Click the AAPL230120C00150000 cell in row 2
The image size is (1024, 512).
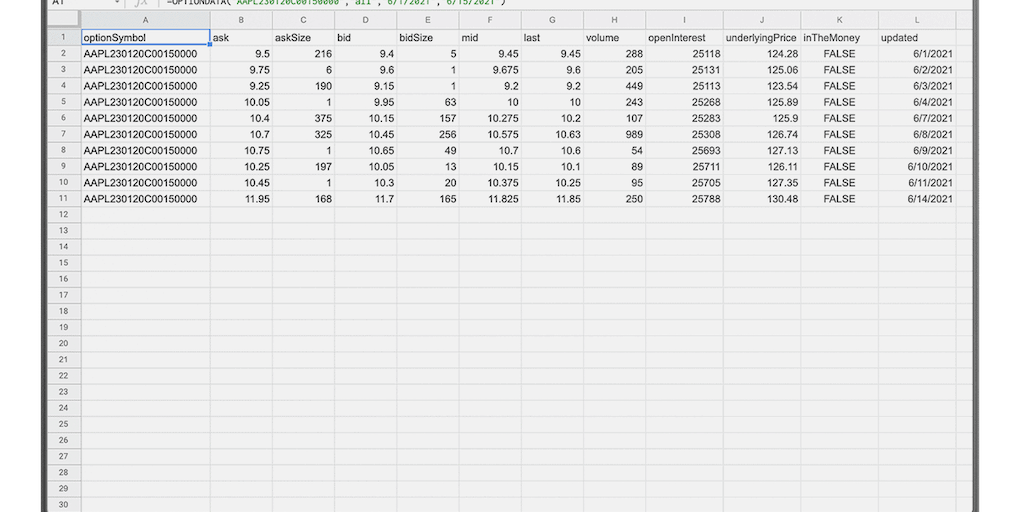point(146,54)
